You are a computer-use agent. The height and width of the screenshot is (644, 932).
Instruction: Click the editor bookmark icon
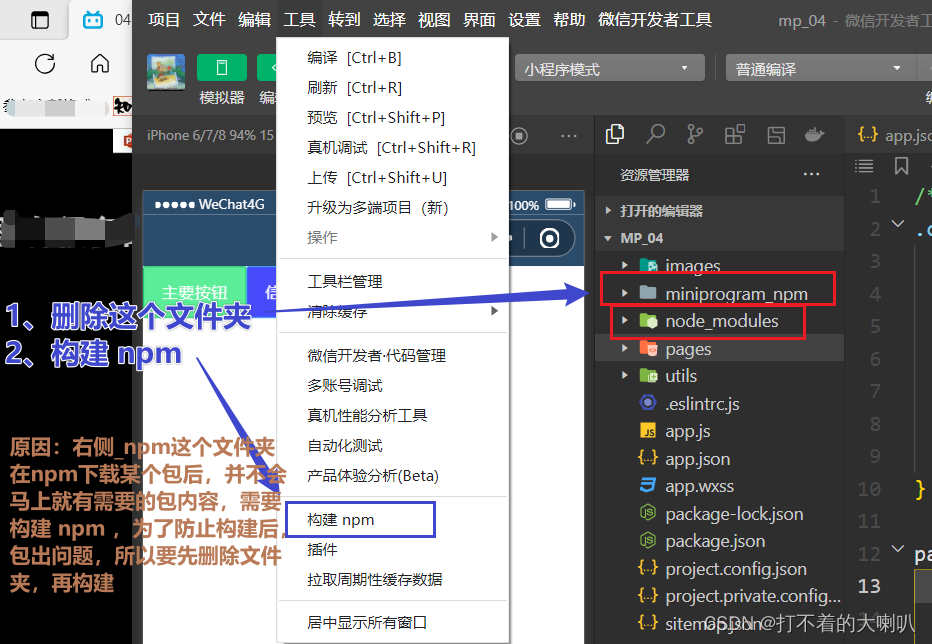coord(901,166)
